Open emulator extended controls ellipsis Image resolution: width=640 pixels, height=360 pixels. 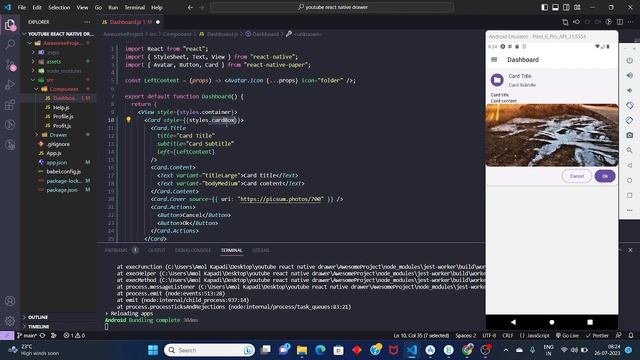point(629,210)
